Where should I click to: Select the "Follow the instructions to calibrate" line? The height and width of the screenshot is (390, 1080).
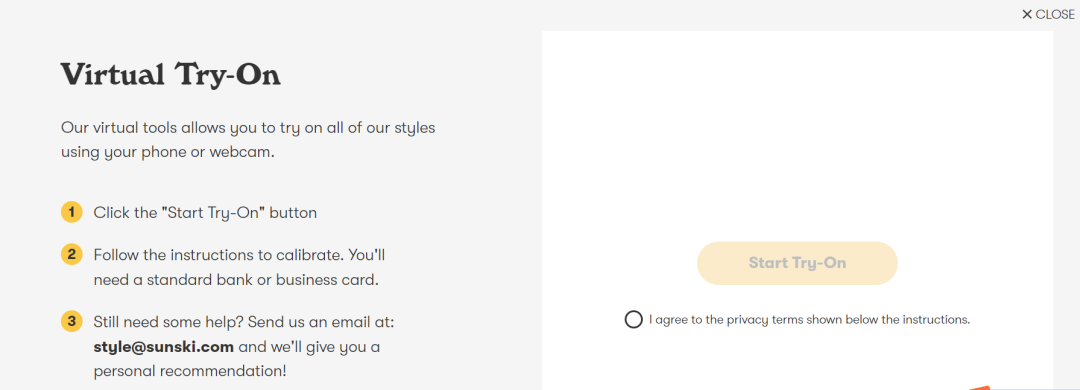click(240, 255)
